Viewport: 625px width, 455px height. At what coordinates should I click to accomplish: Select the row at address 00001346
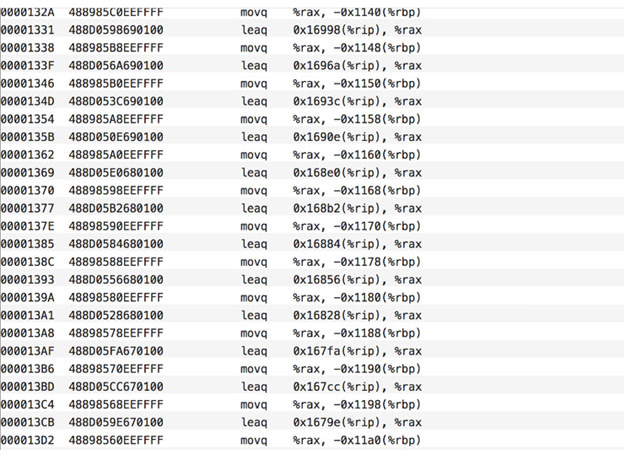tap(312, 83)
